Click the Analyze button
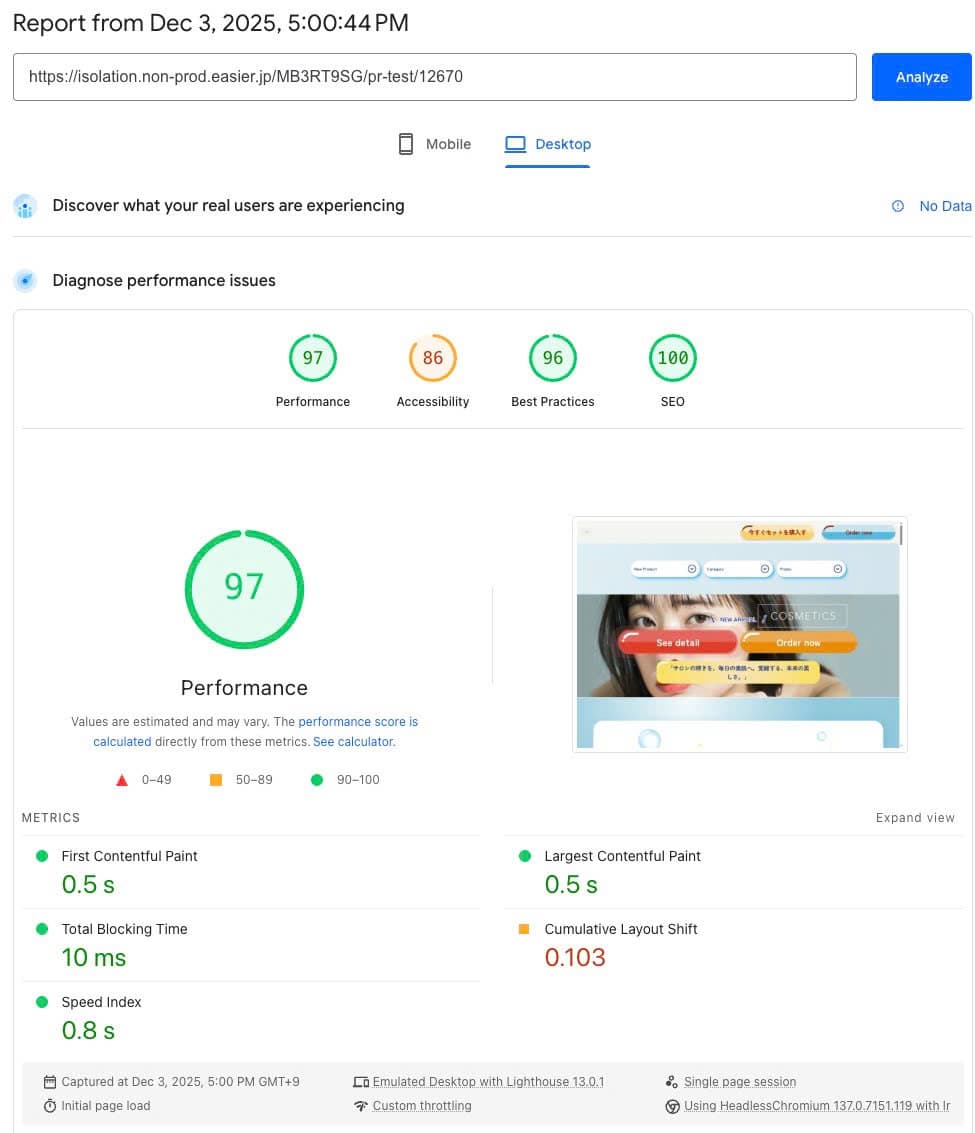 (920, 76)
